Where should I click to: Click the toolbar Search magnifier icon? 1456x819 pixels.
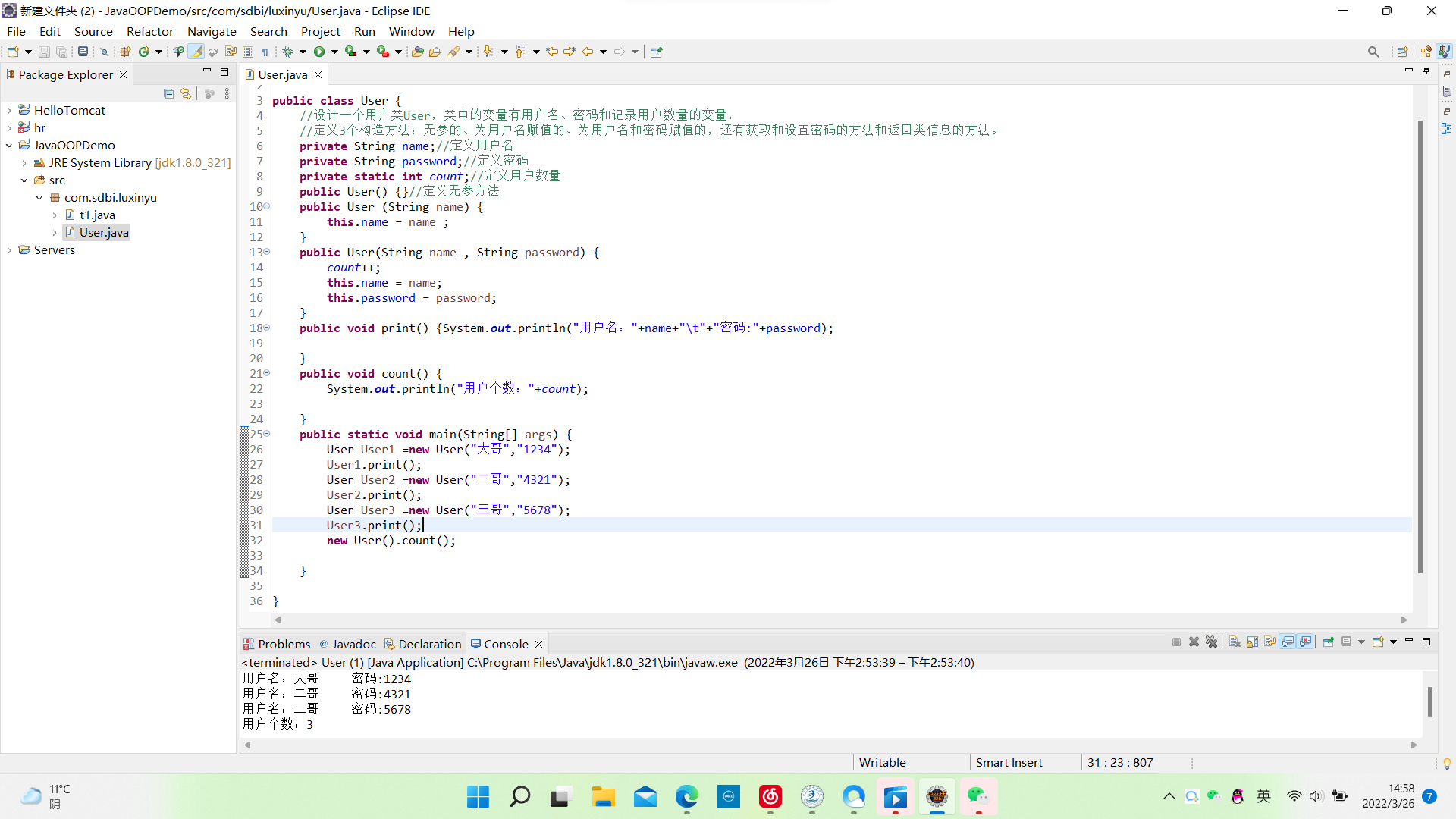pyautogui.click(x=1373, y=52)
